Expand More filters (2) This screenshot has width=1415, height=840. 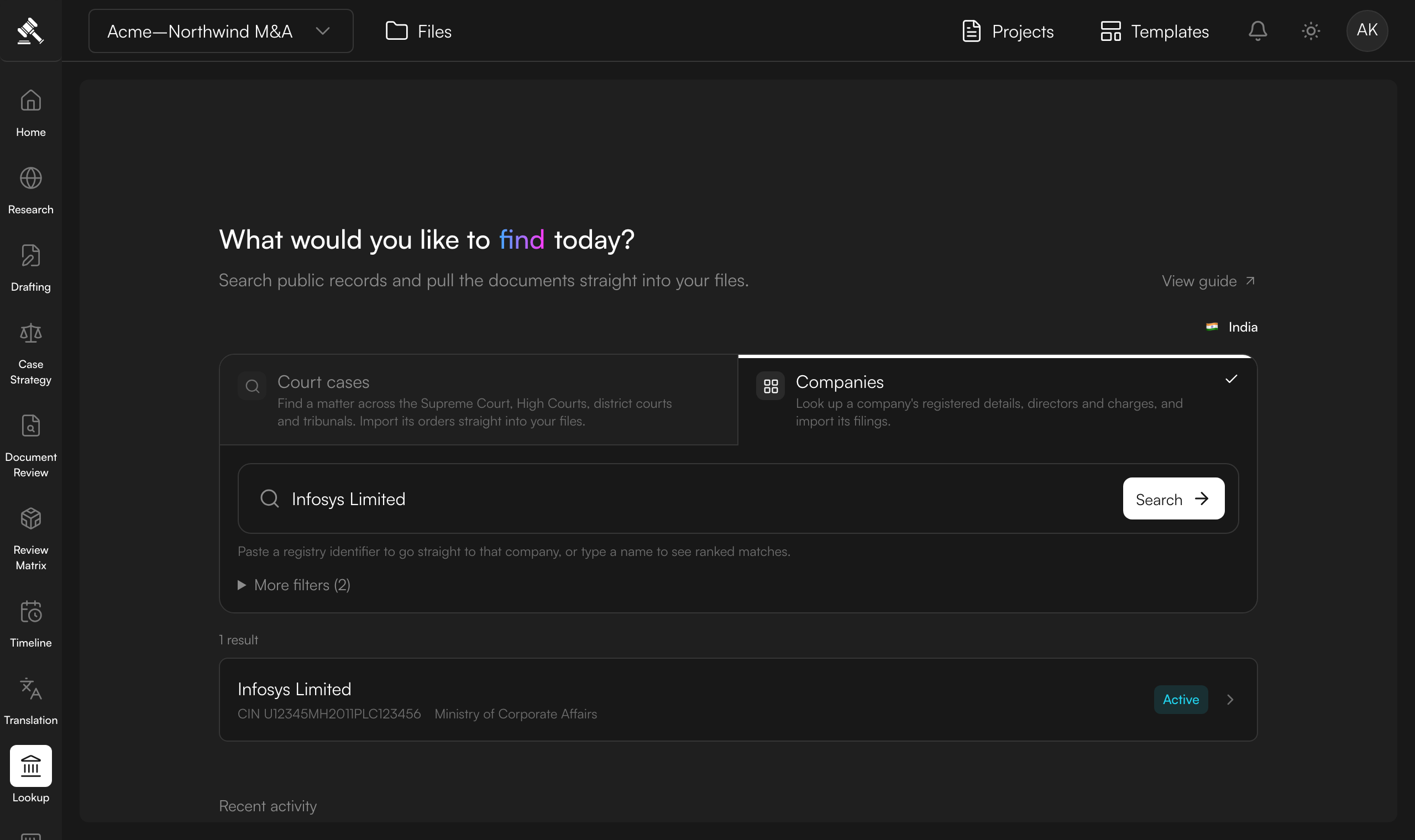[294, 585]
